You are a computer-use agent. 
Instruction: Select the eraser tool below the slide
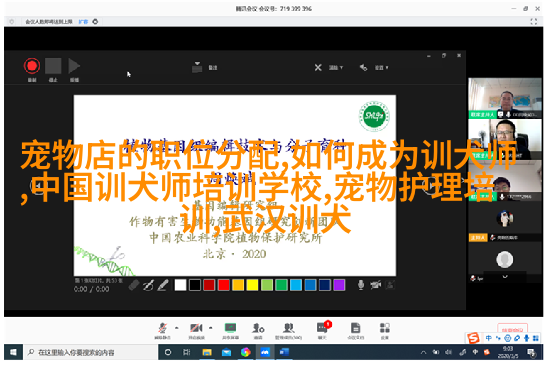click(x=134, y=285)
